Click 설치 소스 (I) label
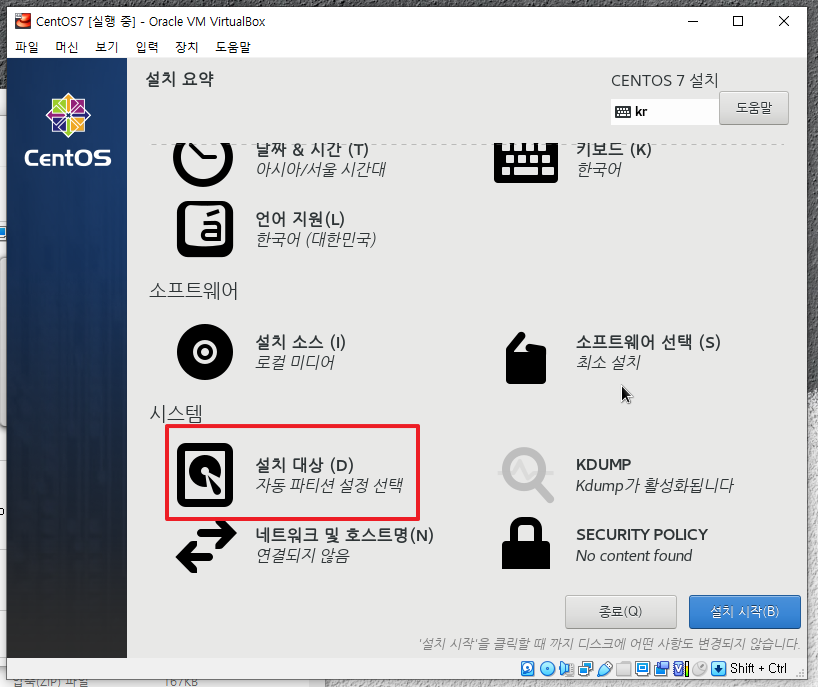818x687 pixels. coord(300,342)
